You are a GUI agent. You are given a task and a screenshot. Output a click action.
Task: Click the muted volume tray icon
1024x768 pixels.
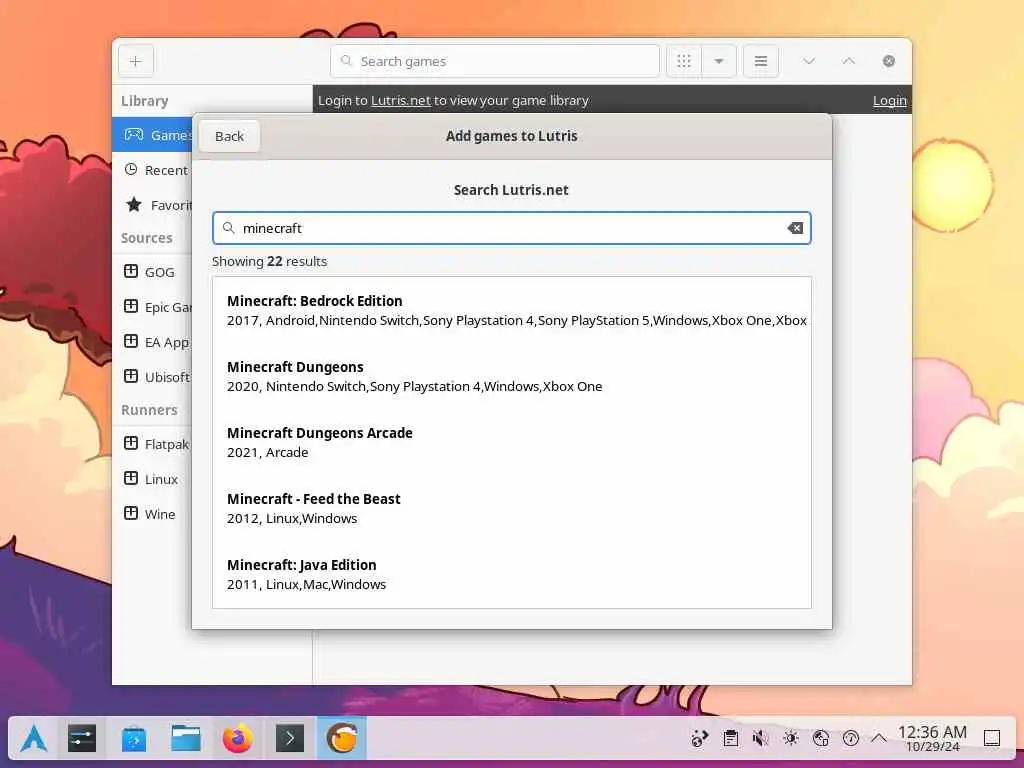(760, 739)
